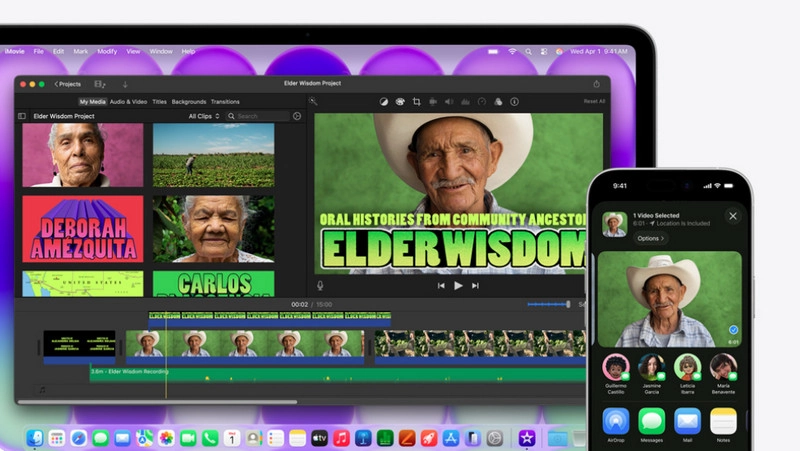Select the farm field clip thumbnail
The image size is (800, 451).
pyautogui.click(x=213, y=155)
